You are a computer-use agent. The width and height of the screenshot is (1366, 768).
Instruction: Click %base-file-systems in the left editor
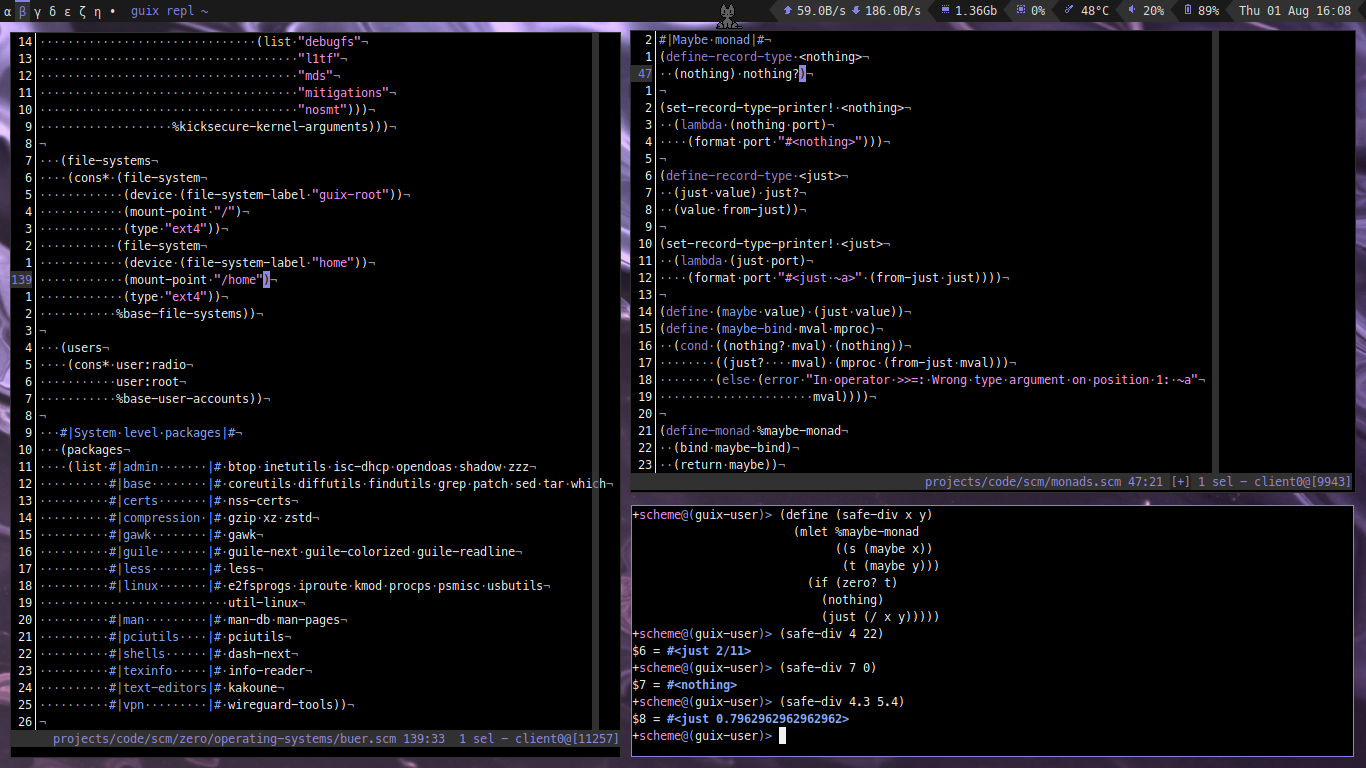pos(178,313)
